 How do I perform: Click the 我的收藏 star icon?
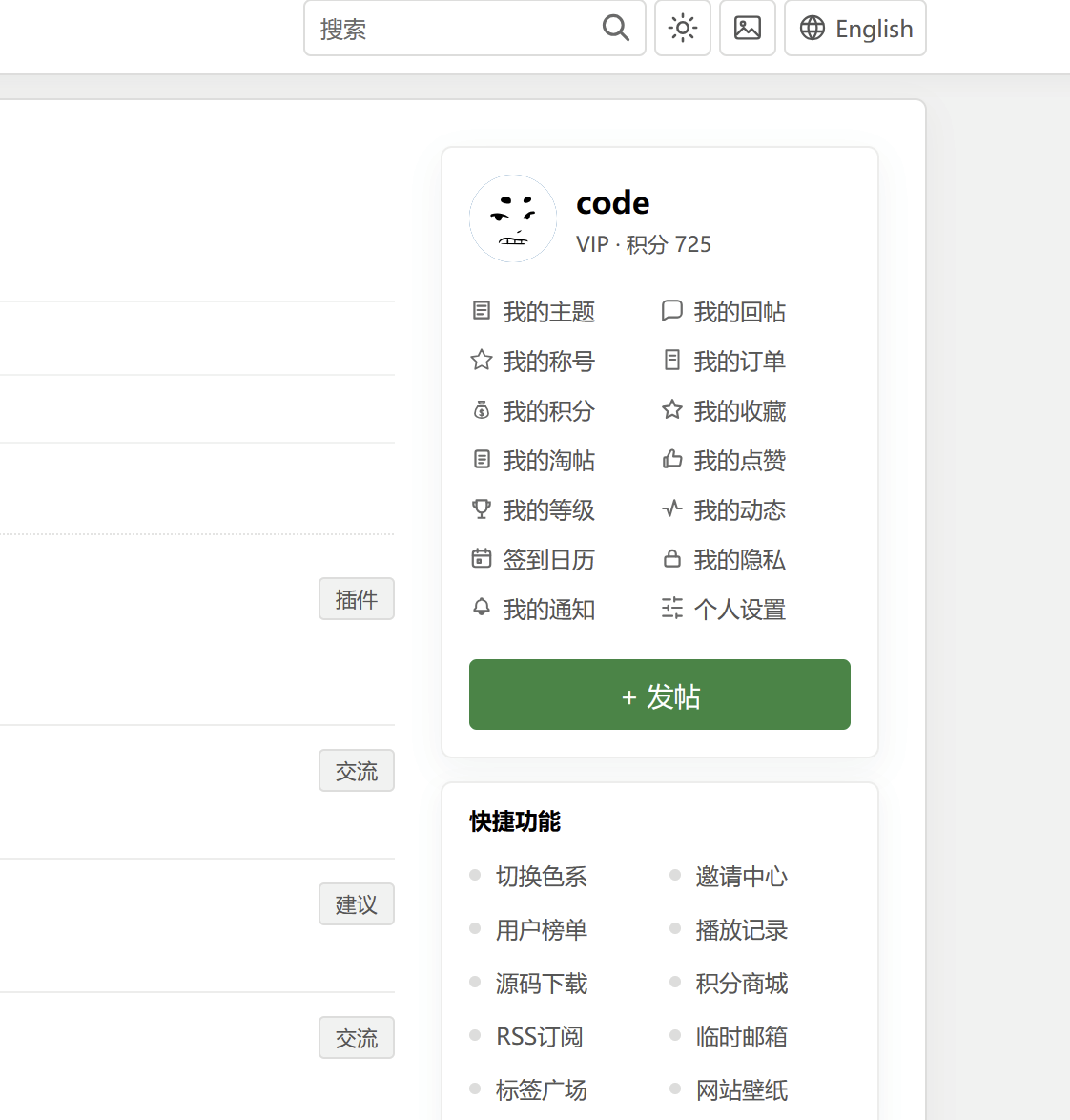tap(671, 409)
